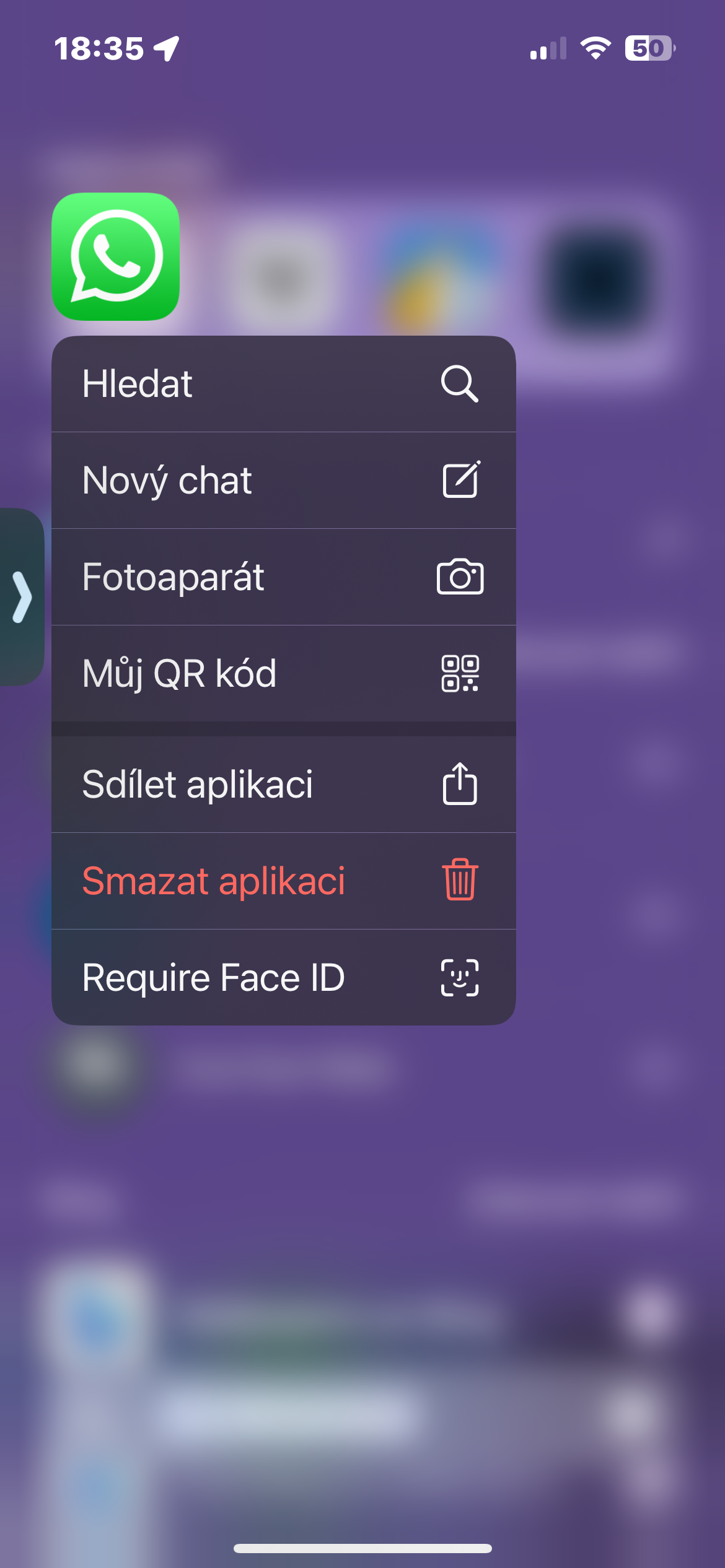Tap the QR code icon
The height and width of the screenshot is (1568, 725).
coord(460,673)
